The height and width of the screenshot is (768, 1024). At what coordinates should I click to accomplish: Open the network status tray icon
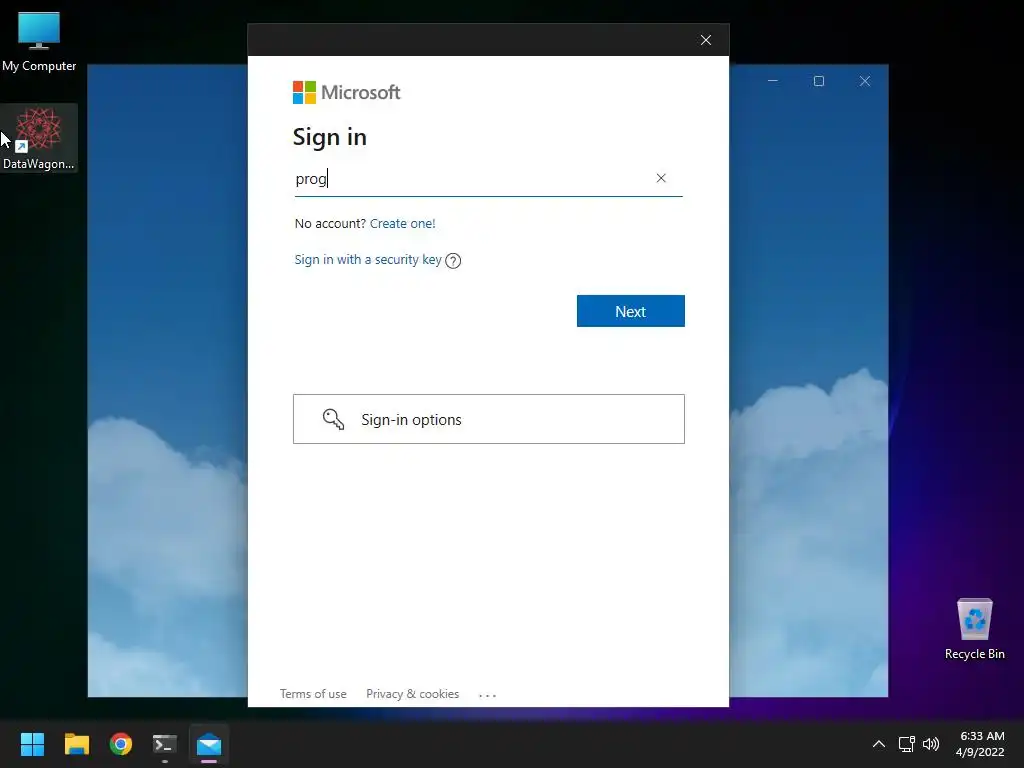point(906,744)
